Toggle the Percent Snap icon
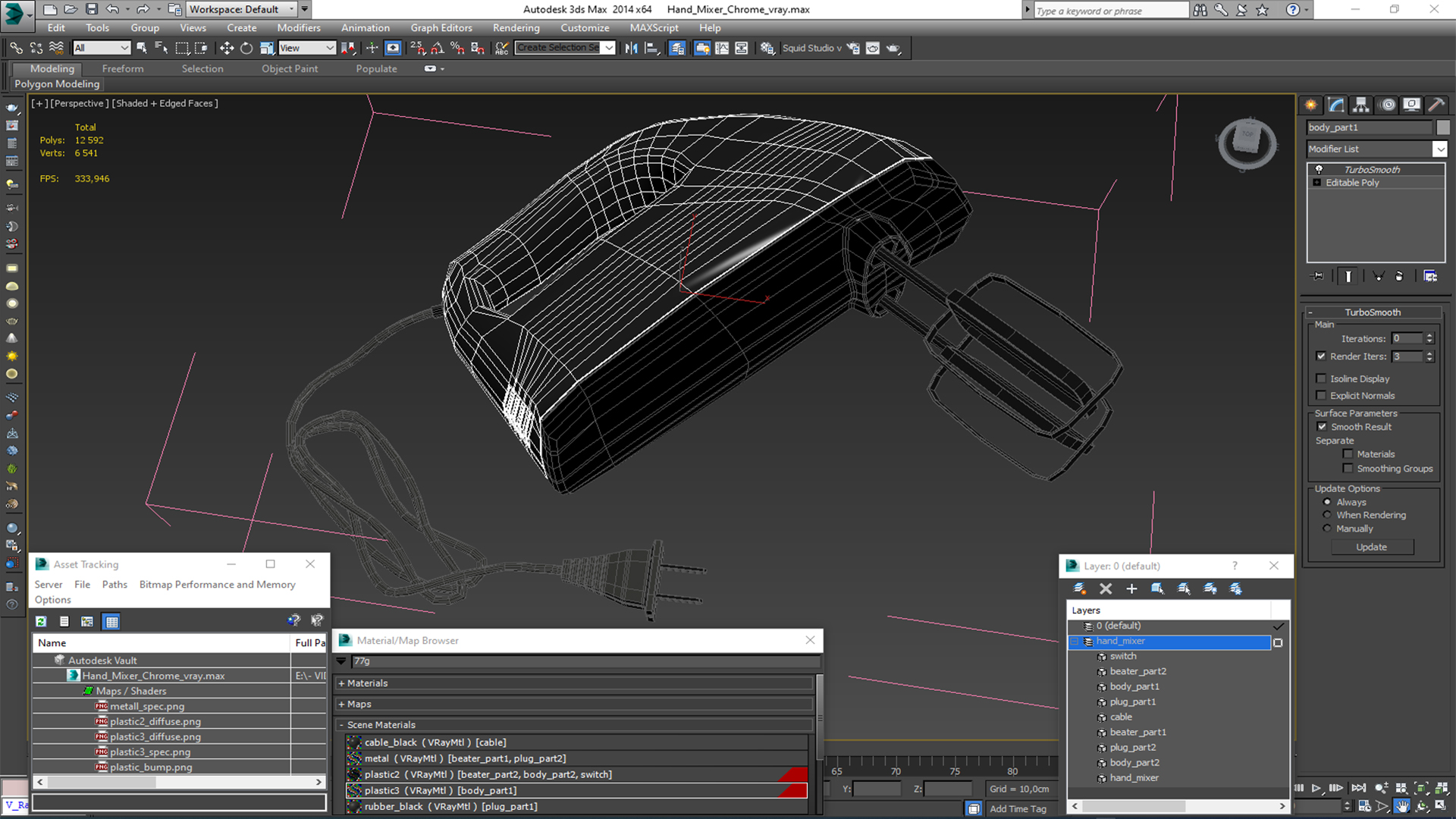1456x819 pixels. (x=457, y=48)
